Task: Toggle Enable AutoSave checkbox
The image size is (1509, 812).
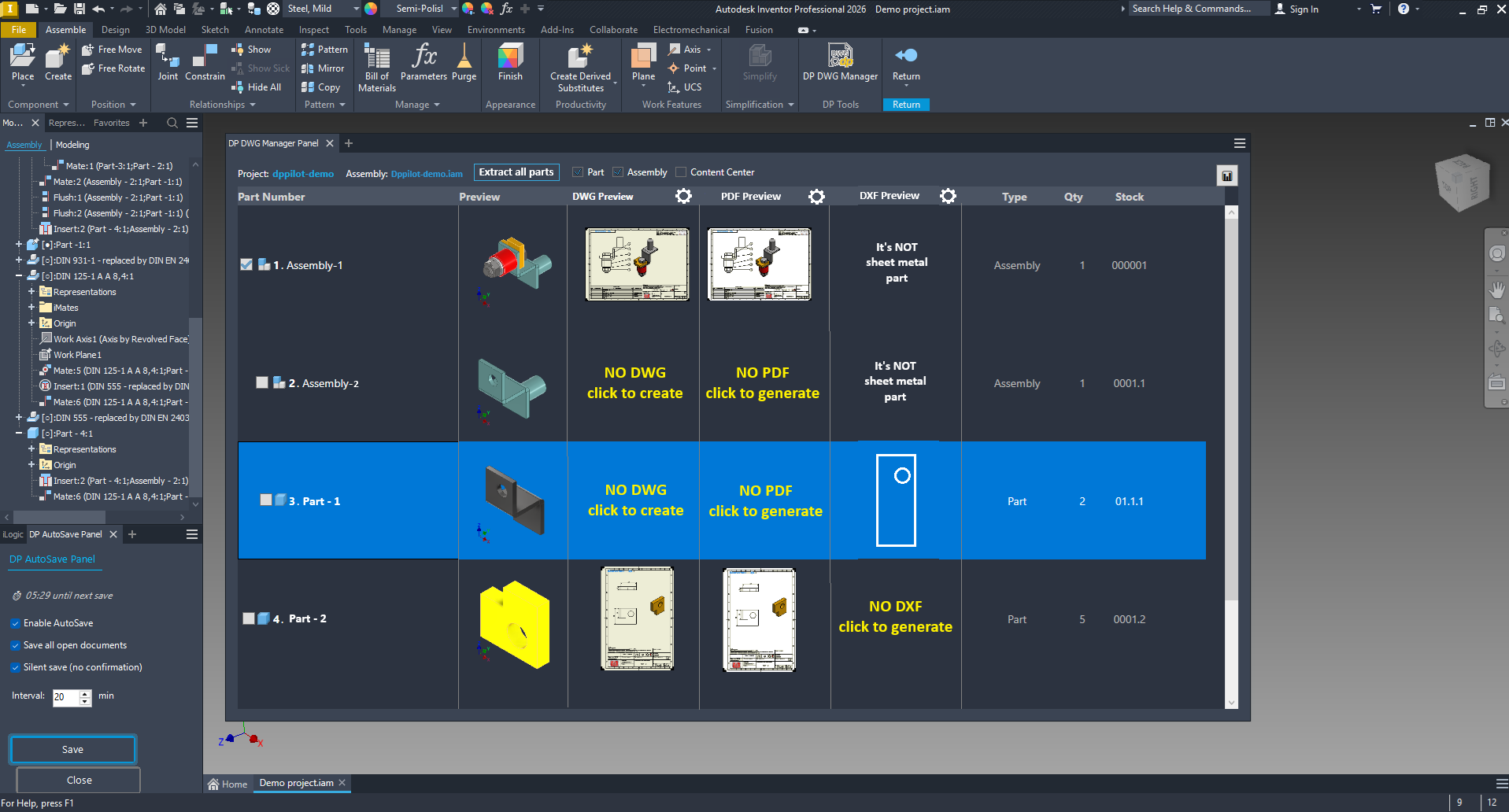Action: click(x=15, y=623)
